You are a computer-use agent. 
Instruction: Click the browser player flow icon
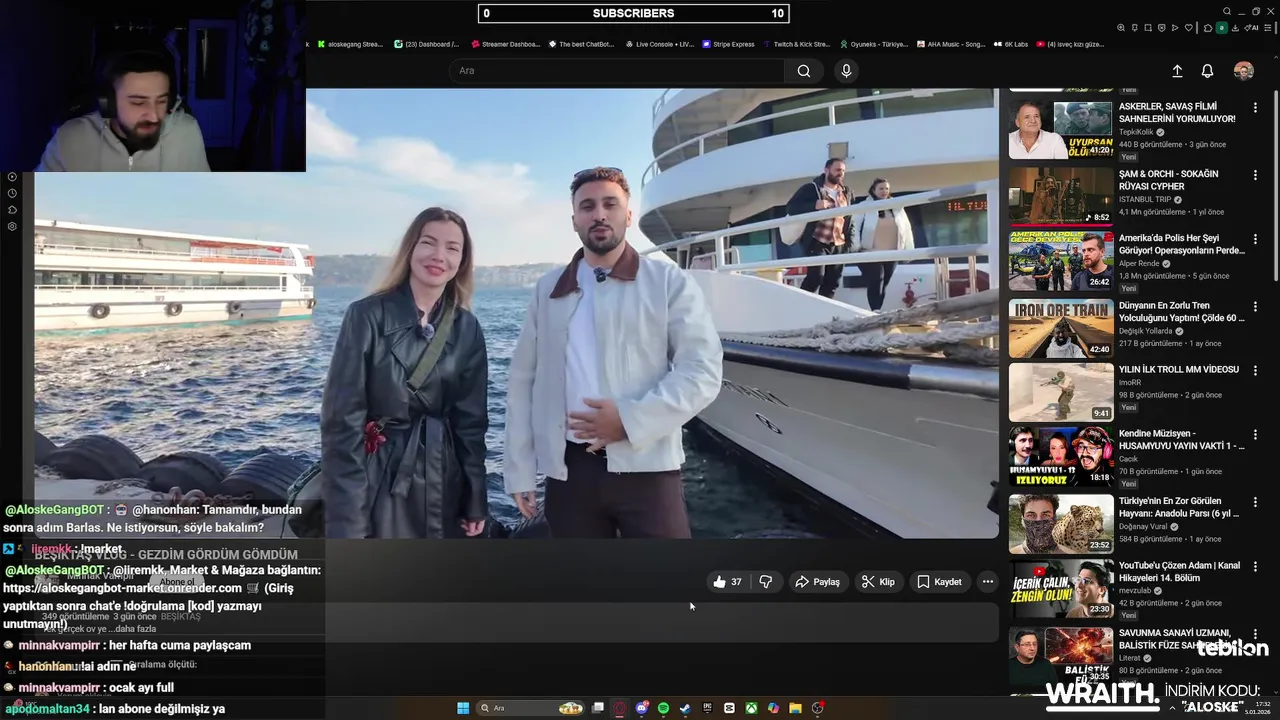pyautogui.click(x=1175, y=28)
